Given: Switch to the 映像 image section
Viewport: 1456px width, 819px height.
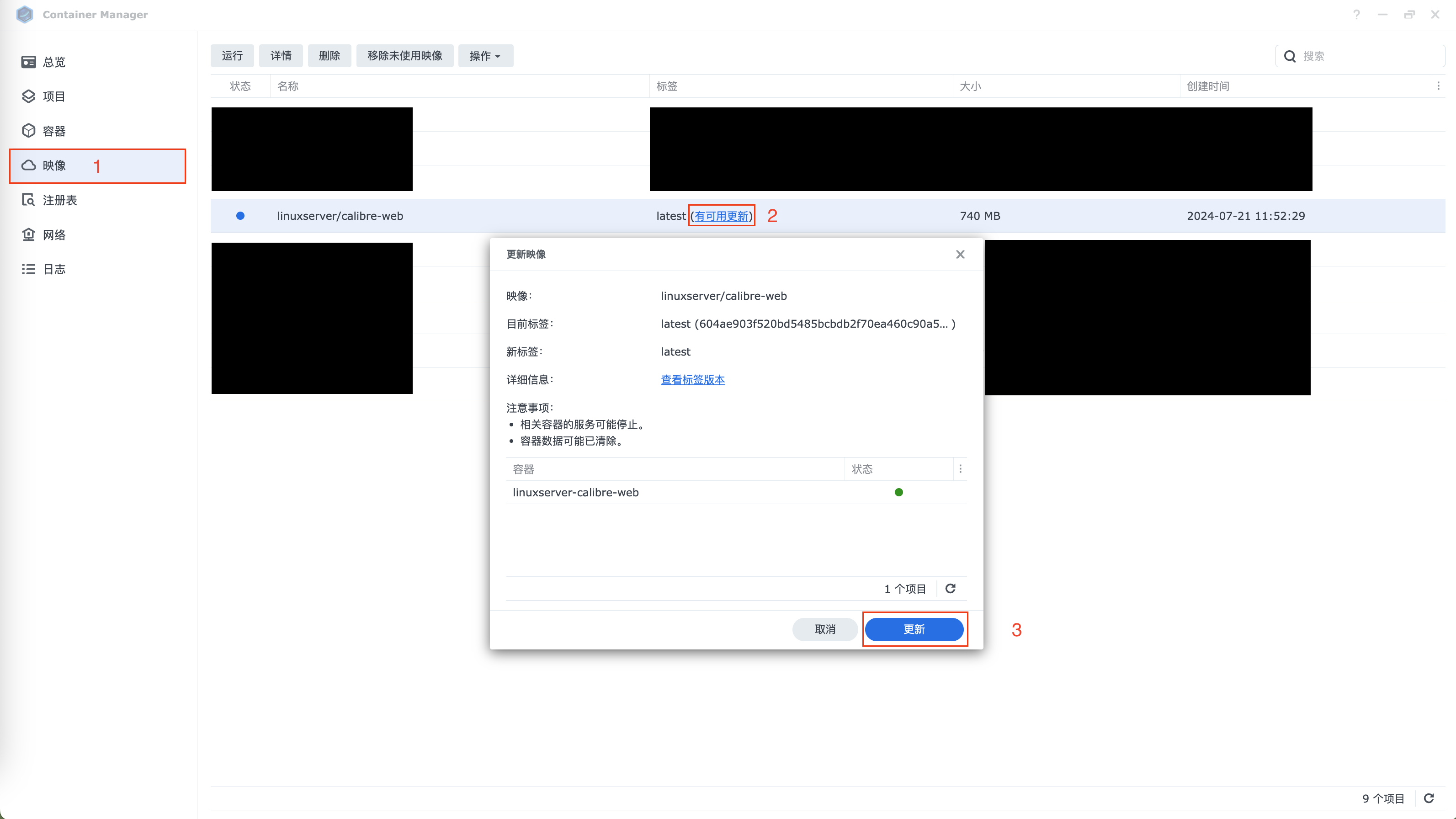Looking at the screenshot, I should pyautogui.click(x=54, y=165).
